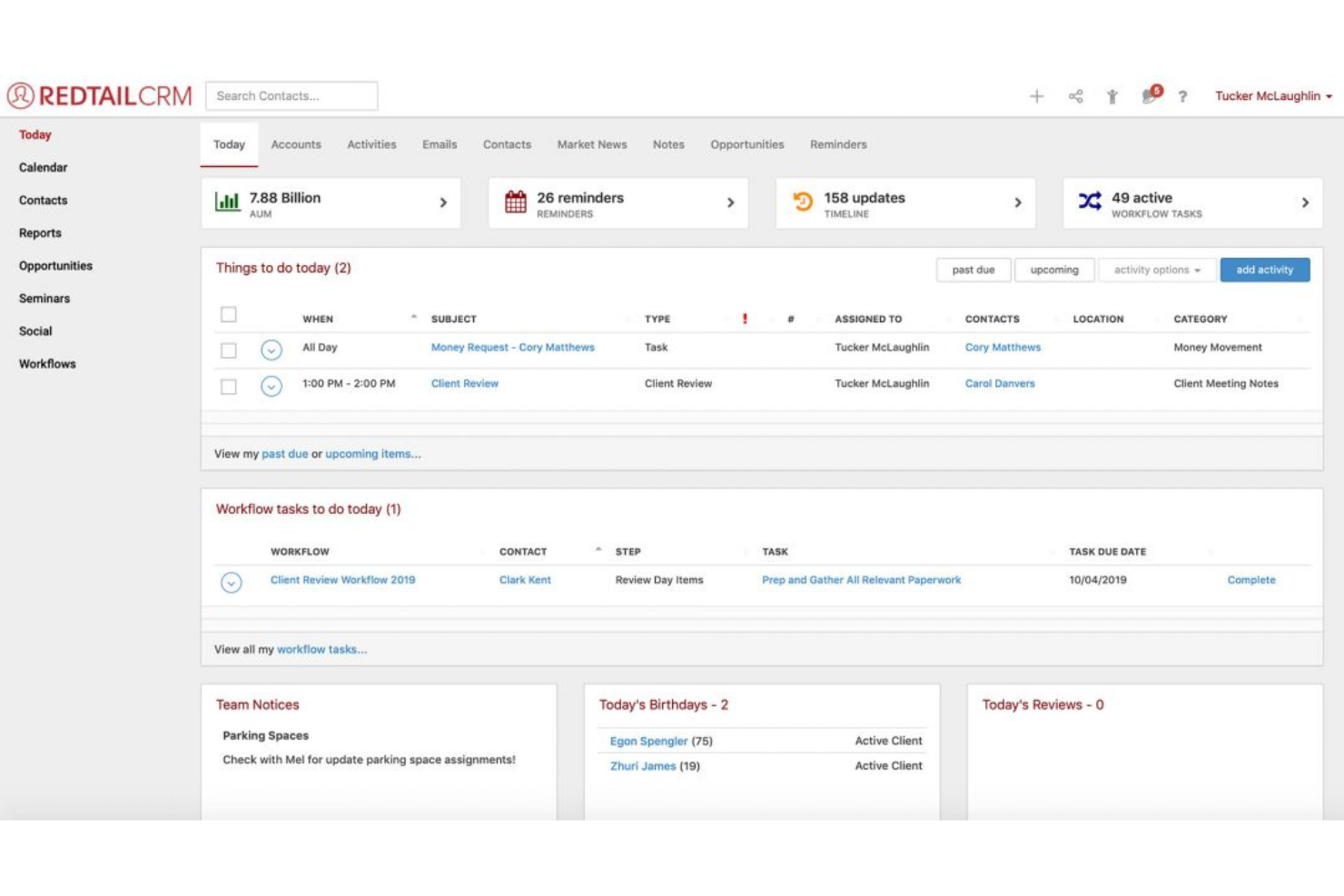Viewport: 1344px width, 896px height.
Task: Click Complete for the workflow task
Action: tap(1251, 579)
